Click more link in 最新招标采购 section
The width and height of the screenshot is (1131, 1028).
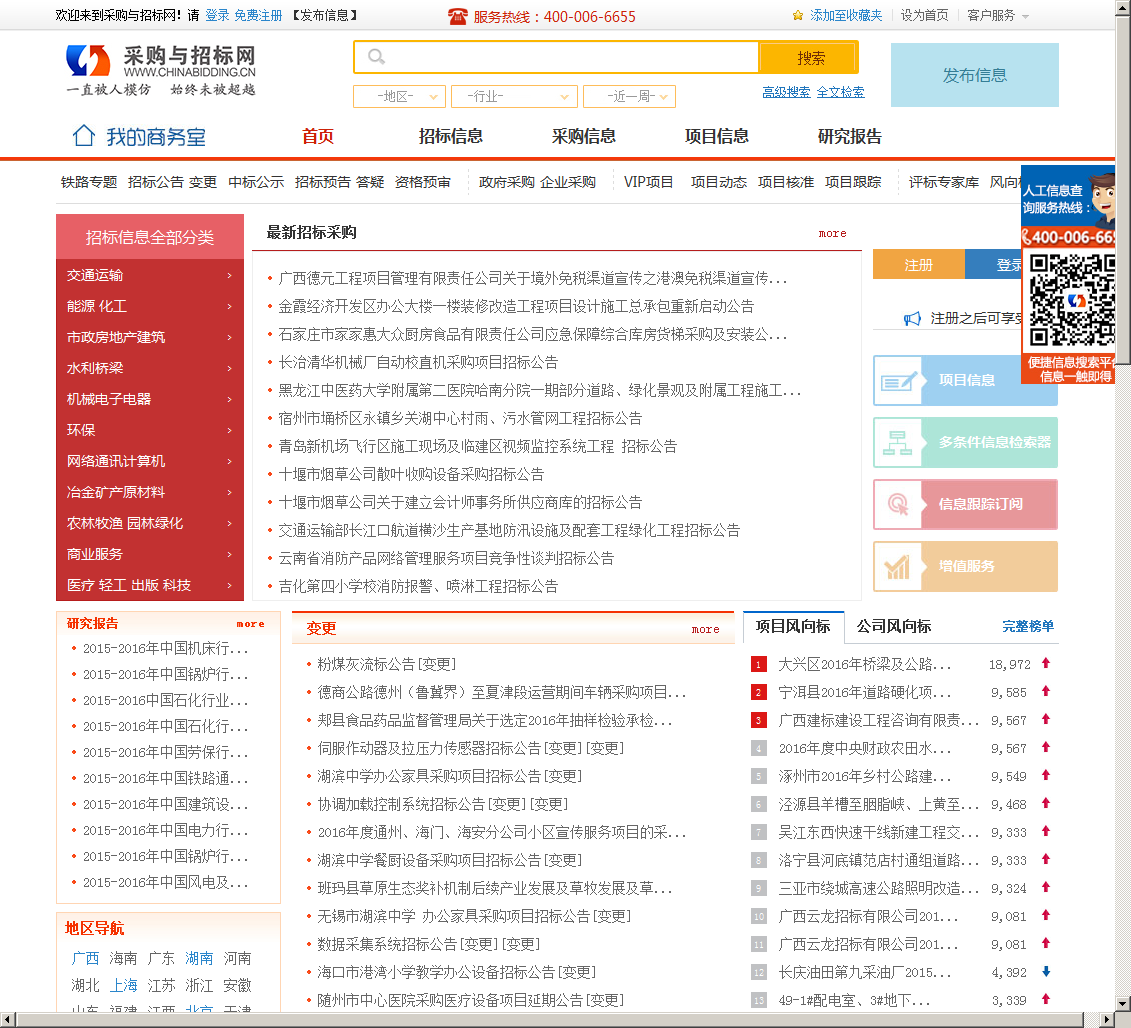(832, 234)
